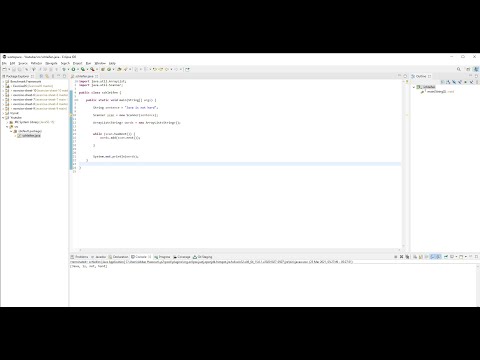
Task: Click the Open Perspective icon
Action: (468, 69)
